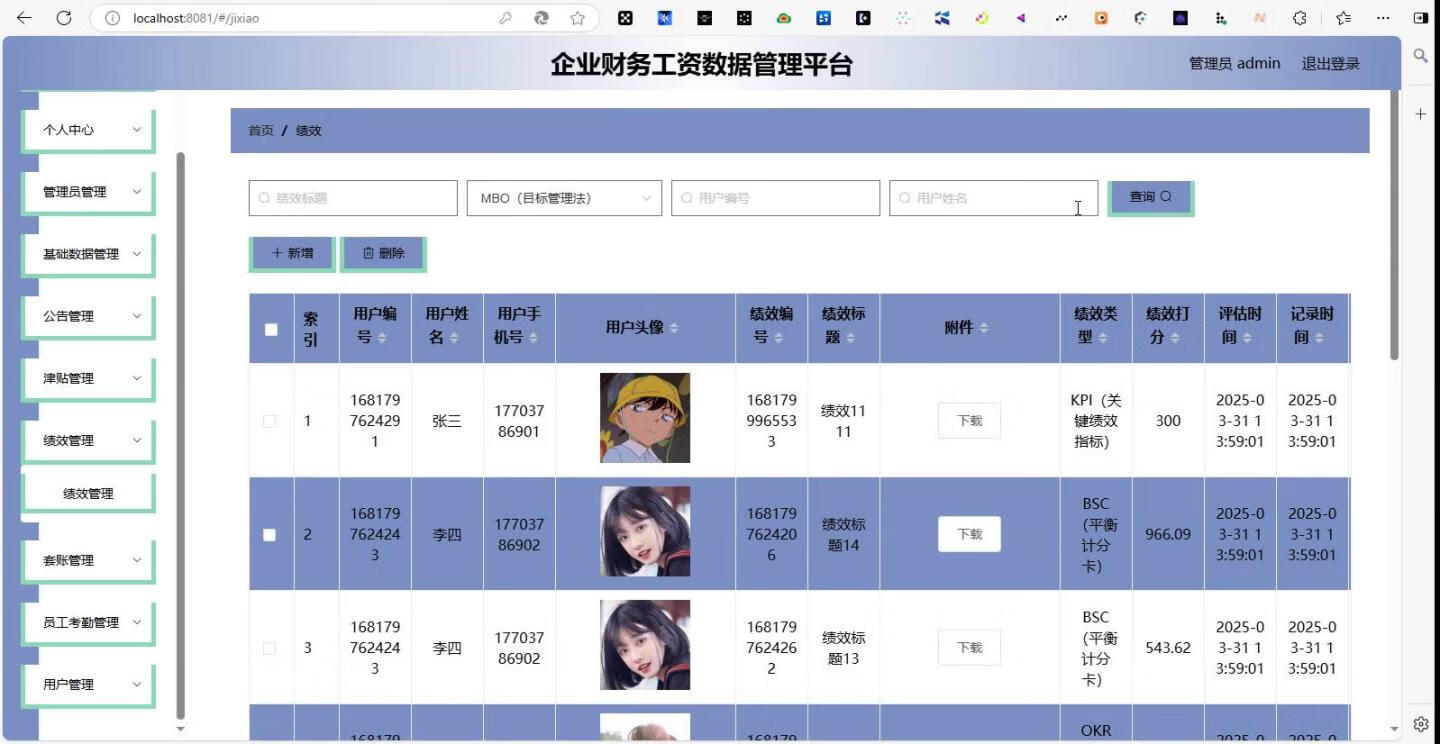Check the row 1 checkbox for 张三
The height and width of the screenshot is (744, 1440).
pyautogui.click(x=269, y=421)
